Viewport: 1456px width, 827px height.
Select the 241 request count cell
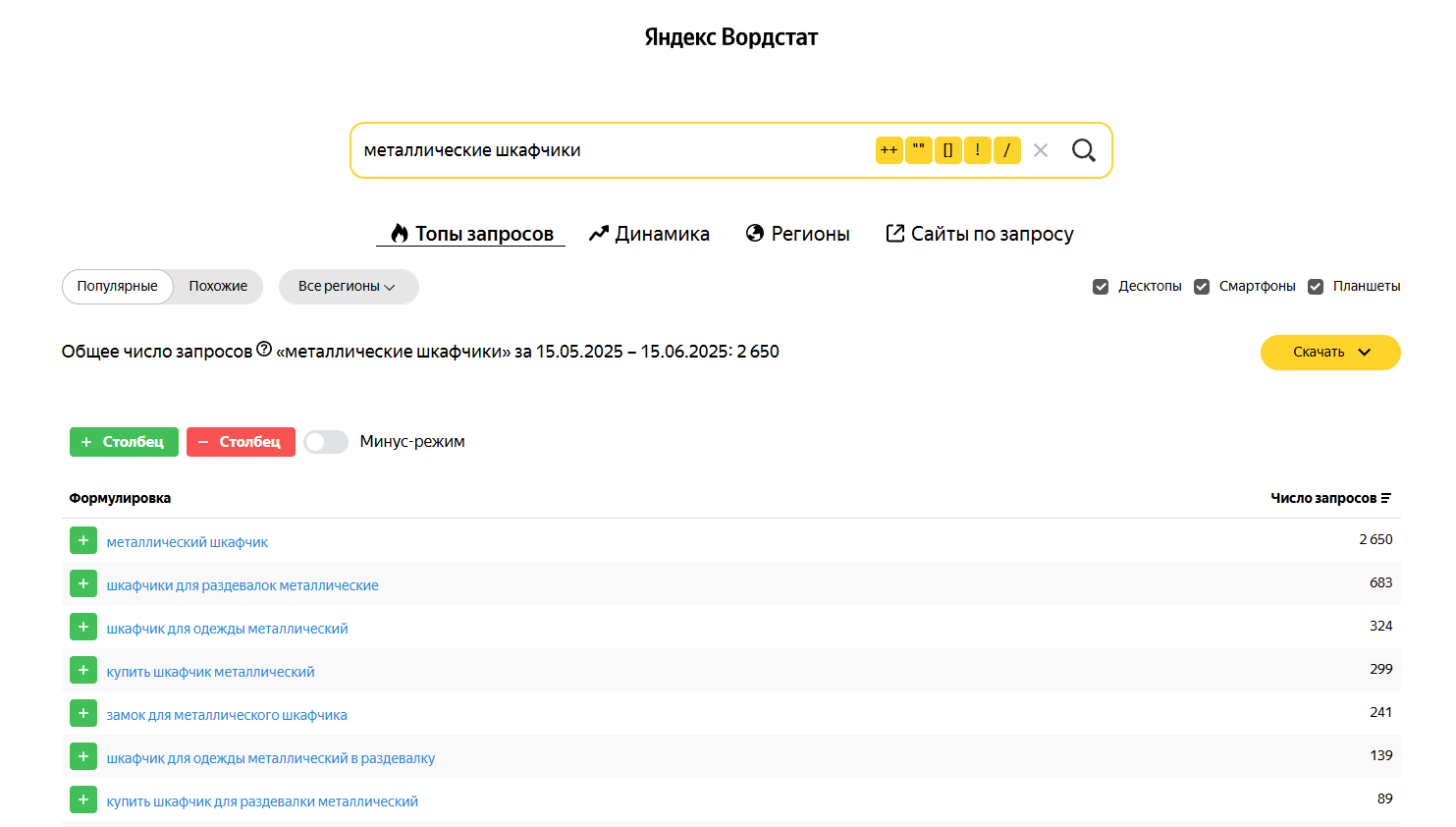tap(1381, 712)
